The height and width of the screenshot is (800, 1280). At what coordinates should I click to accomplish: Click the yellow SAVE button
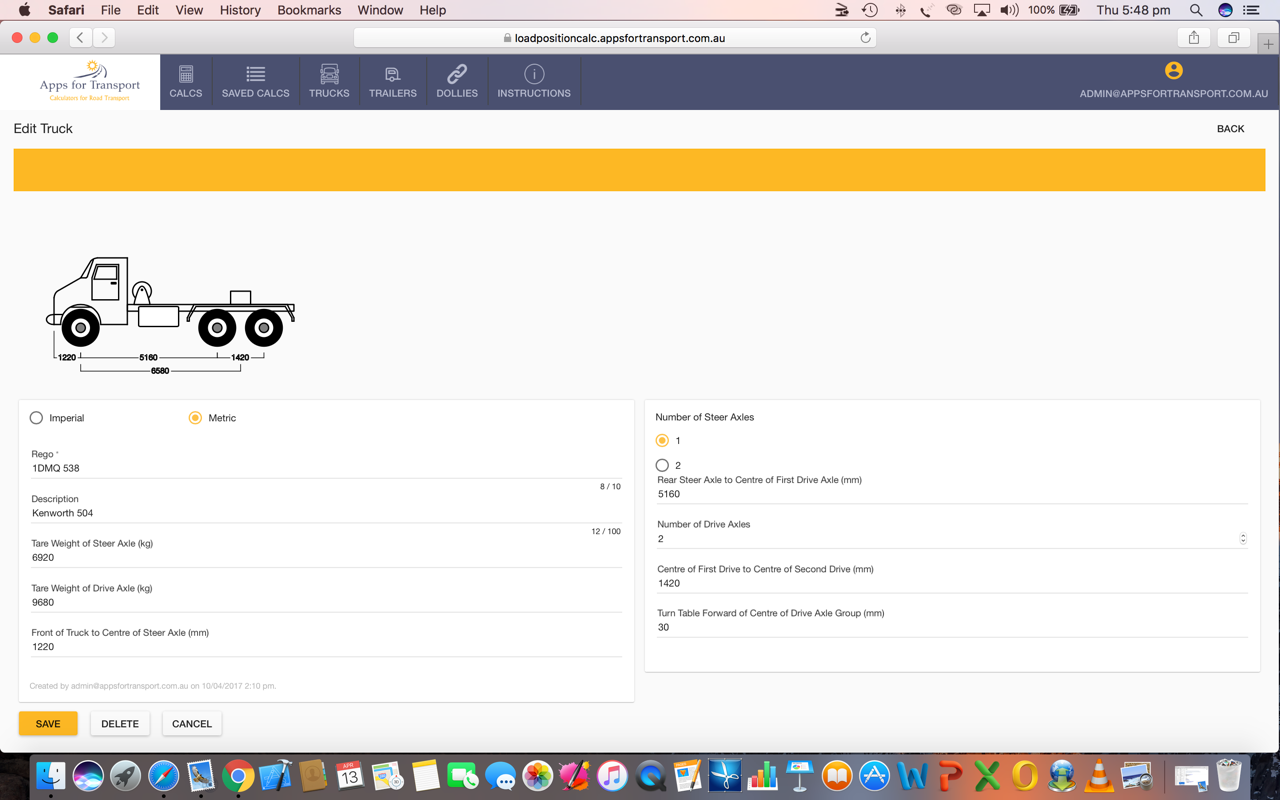tap(48, 724)
